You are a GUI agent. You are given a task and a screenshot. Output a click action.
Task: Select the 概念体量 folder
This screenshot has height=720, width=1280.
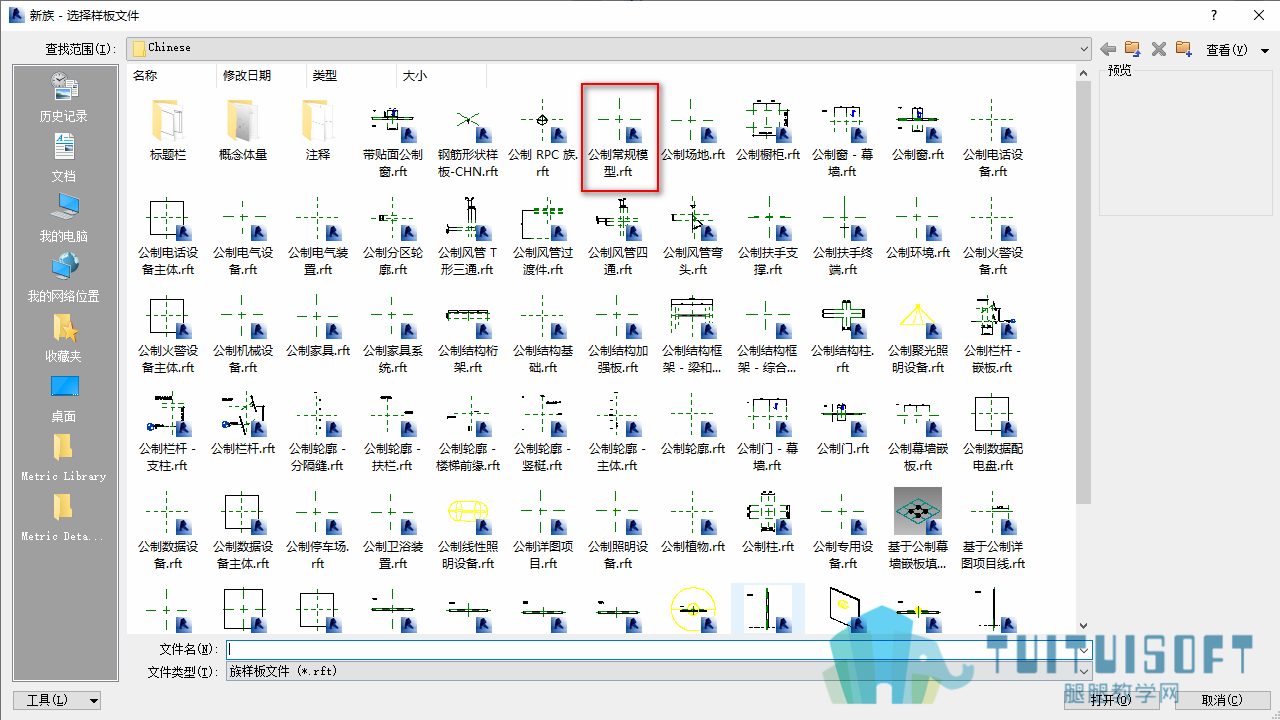[x=243, y=130]
